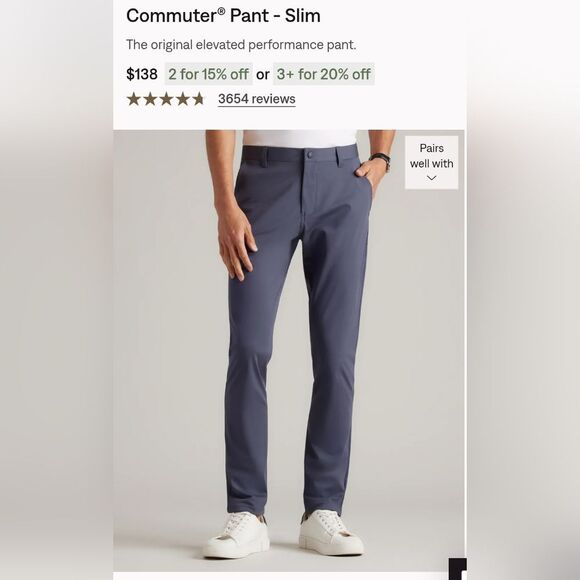The height and width of the screenshot is (580, 580).
Task: Click the original elevated performance pant tagline
Action: (241, 45)
